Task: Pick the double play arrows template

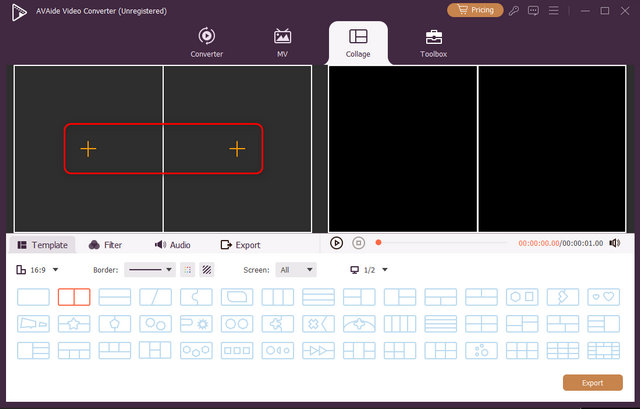Action: click(318, 350)
